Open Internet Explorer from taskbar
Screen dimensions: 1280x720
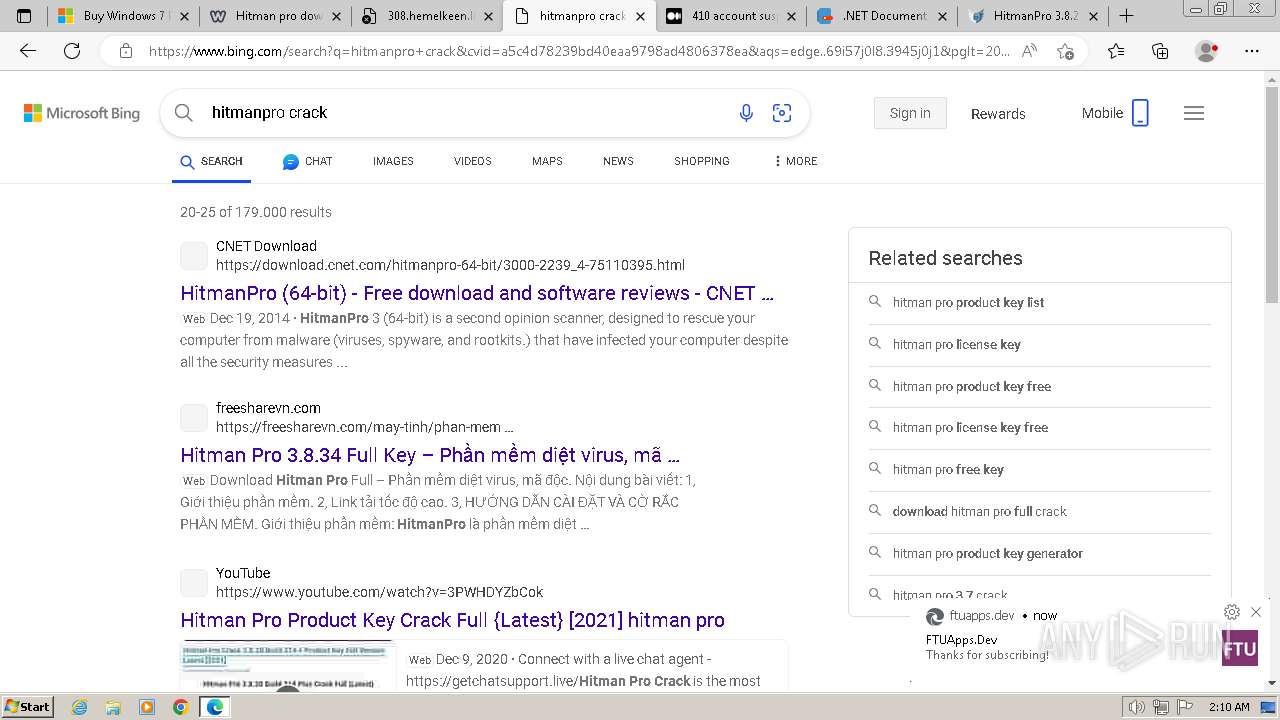point(80,707)
